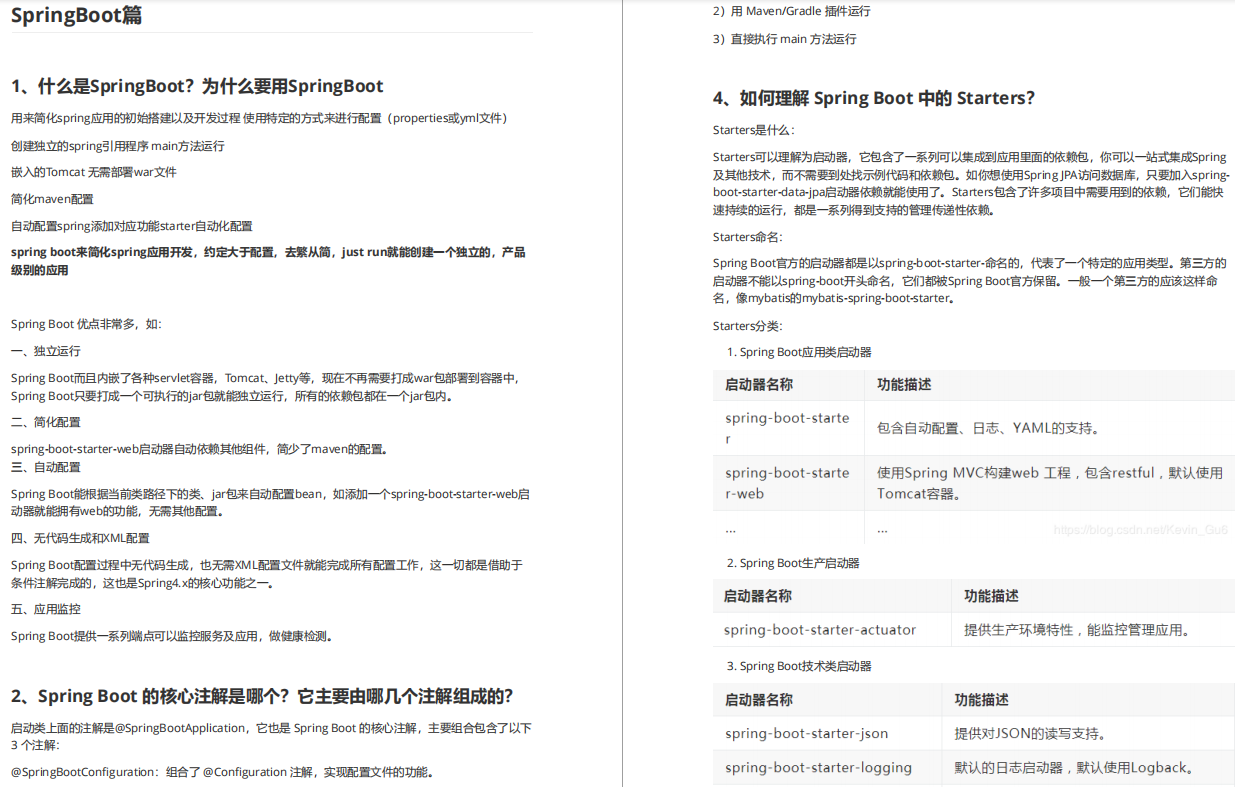This screenshot has width=1235, height=787.
Task: Select list item "3. Spring Boot技术类启动器"
Action: point(799,666)
